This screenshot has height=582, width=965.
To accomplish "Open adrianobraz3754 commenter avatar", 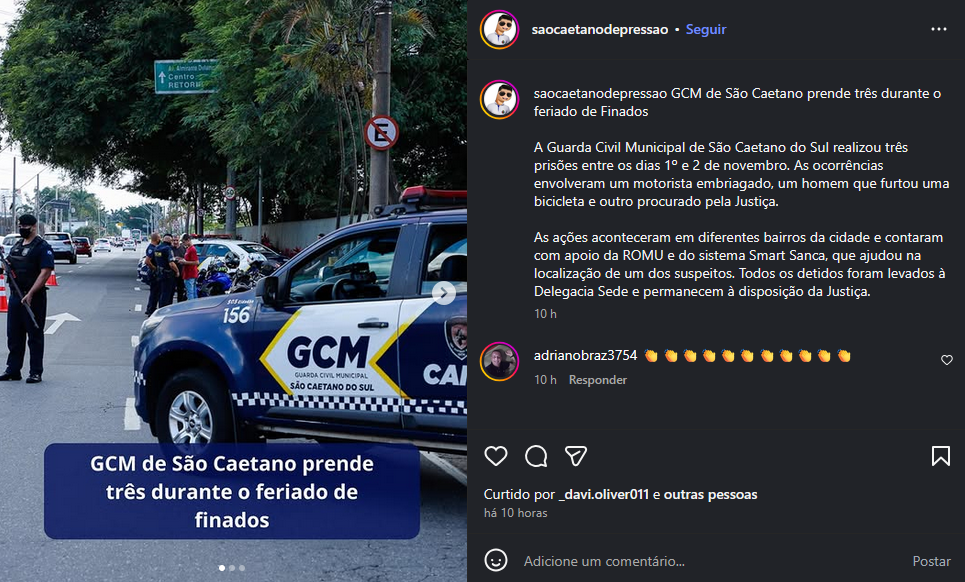I will click(x=499, y=361).
